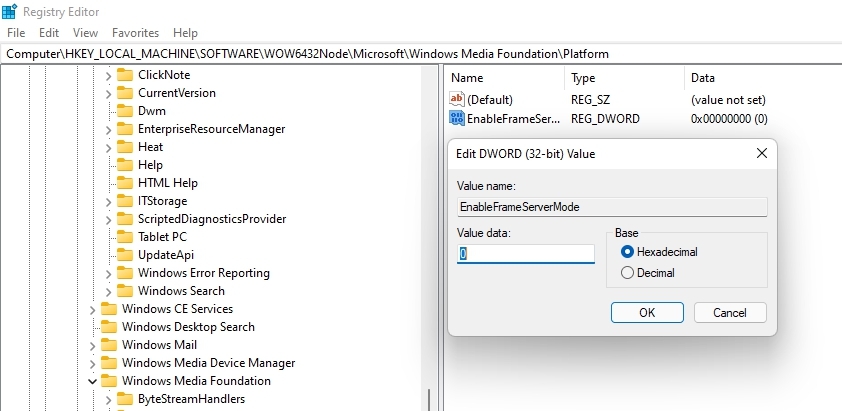The height and width of the screenshot is (411, 842).
Task: Click the Value data input field
Action: [x=526, y=254]
